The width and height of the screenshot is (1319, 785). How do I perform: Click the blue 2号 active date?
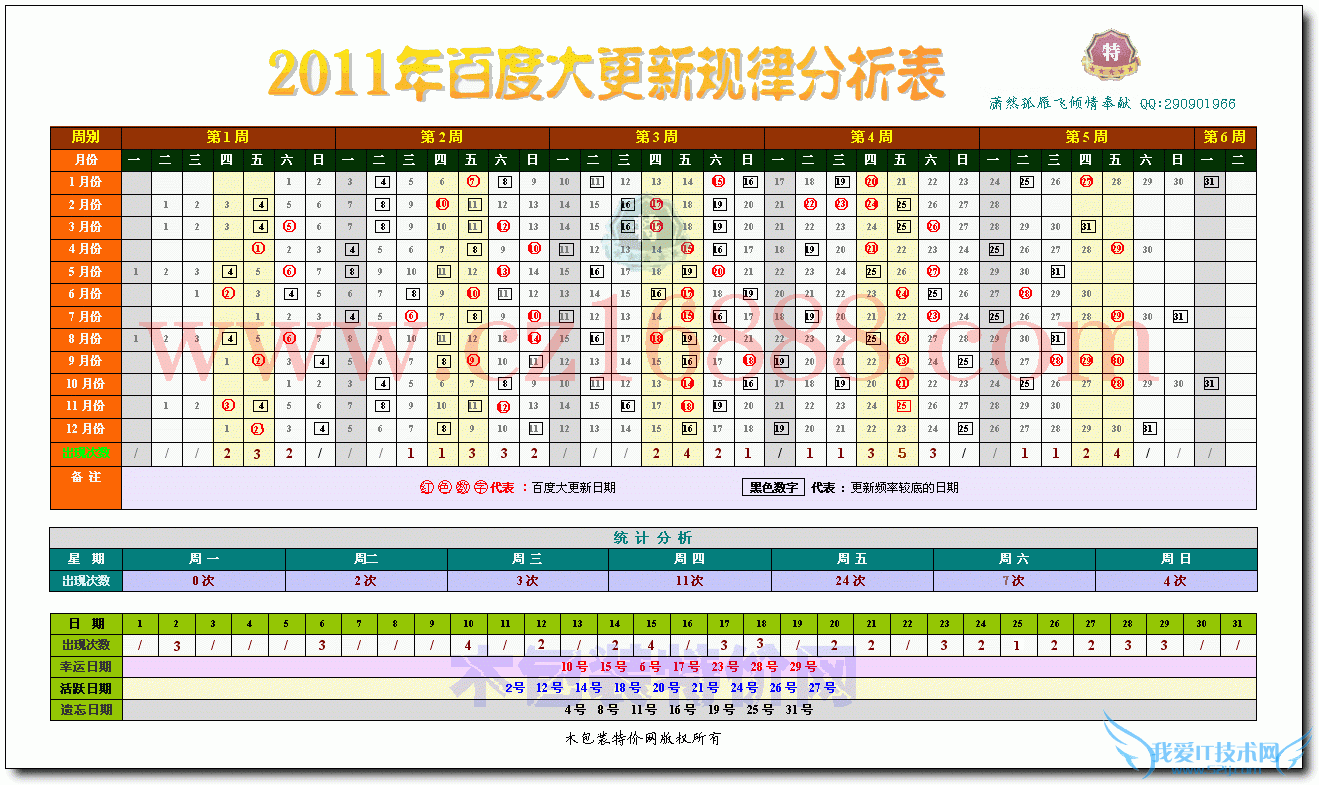click(515, 688)
